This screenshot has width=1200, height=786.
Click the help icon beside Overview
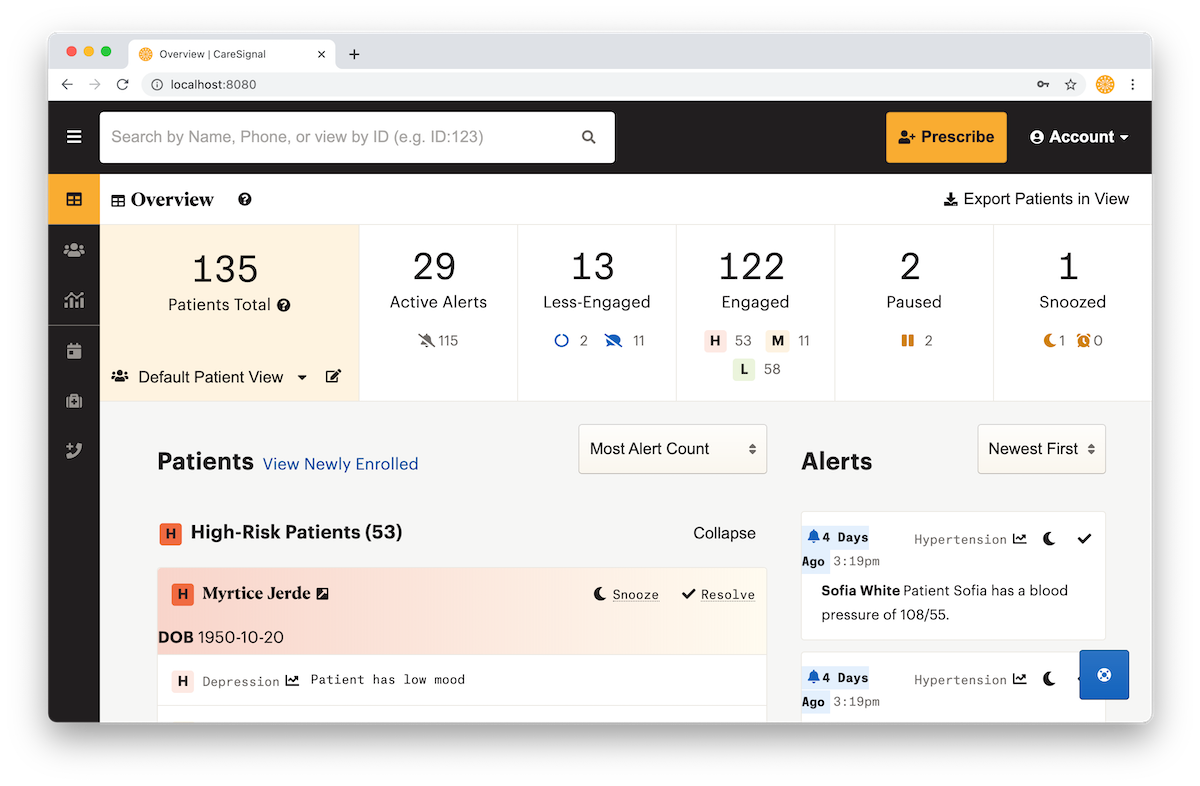point(245,199)
